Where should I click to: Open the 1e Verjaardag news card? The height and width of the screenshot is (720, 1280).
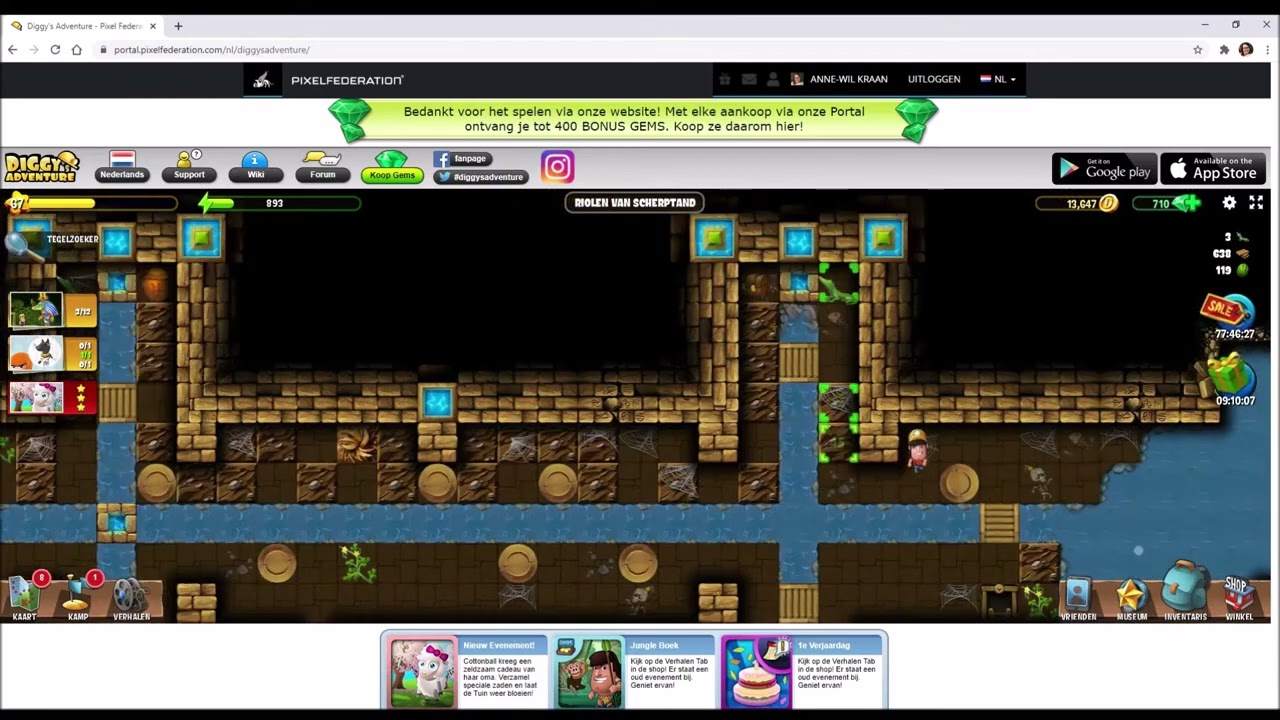802,671
